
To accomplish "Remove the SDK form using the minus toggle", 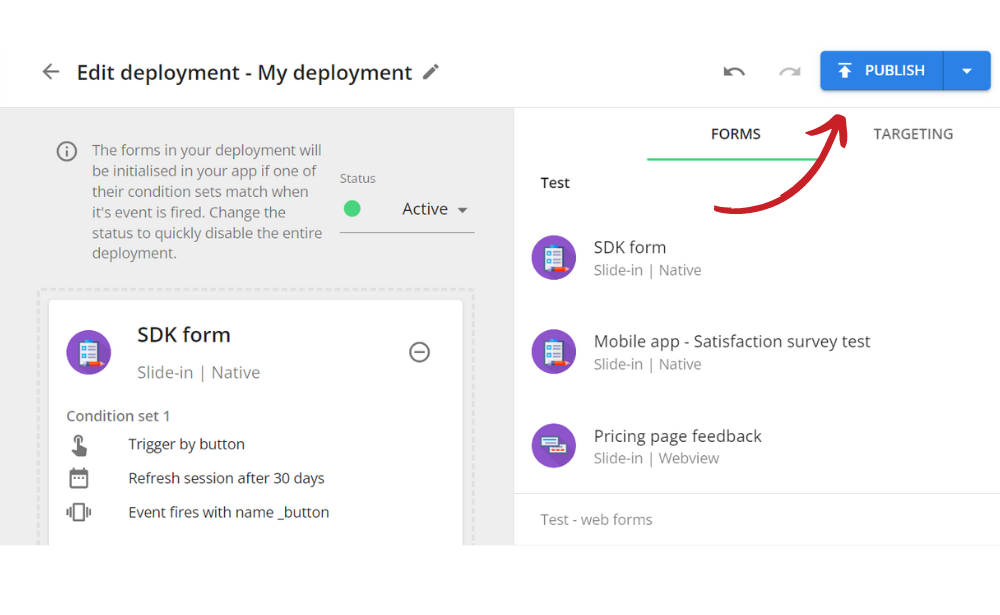I will tap(419, 352).
